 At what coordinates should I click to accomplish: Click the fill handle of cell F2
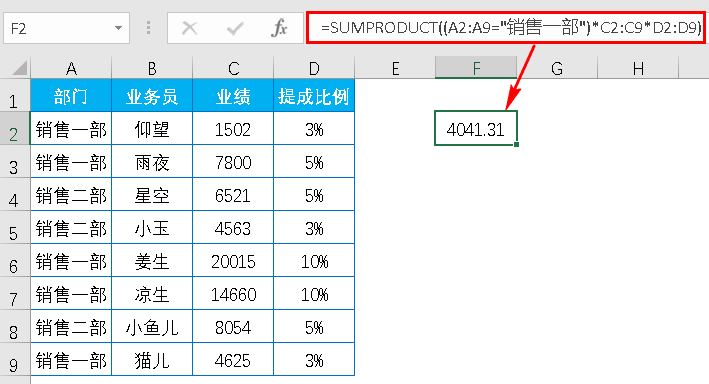pyautogui.click(x=516, y=144)
